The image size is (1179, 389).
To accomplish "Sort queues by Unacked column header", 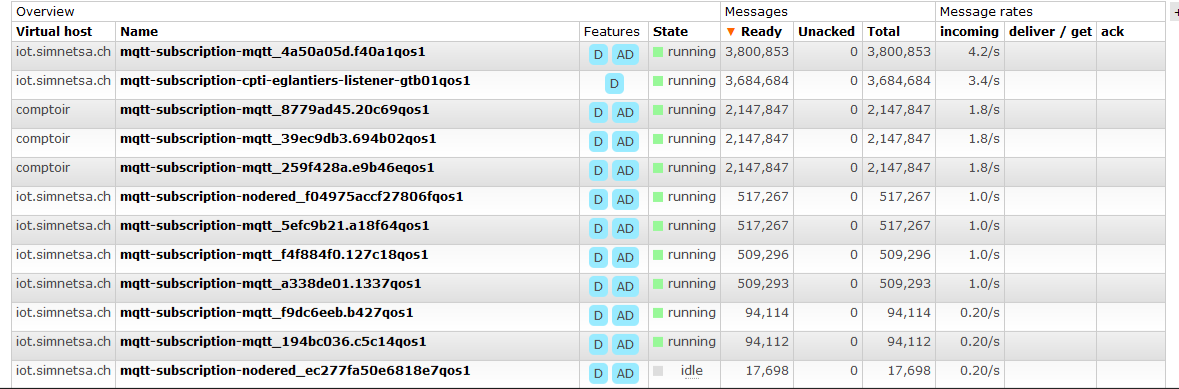I will point(826,32).
